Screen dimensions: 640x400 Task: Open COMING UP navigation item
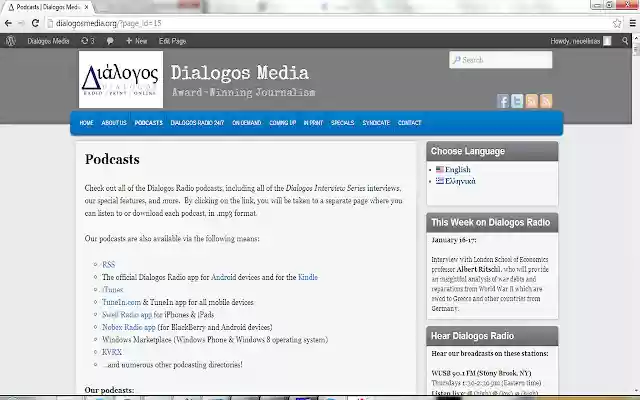[x=282, y=123]
